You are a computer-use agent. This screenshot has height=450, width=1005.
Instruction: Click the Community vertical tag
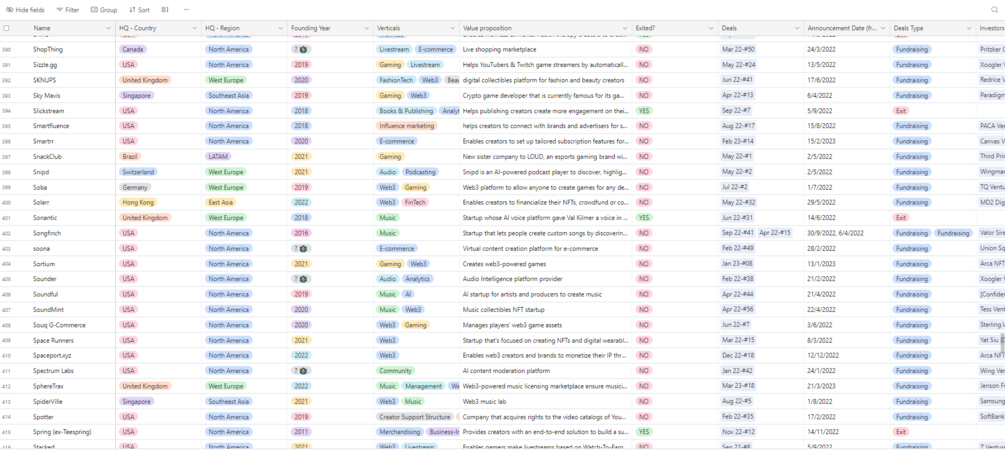395,371
